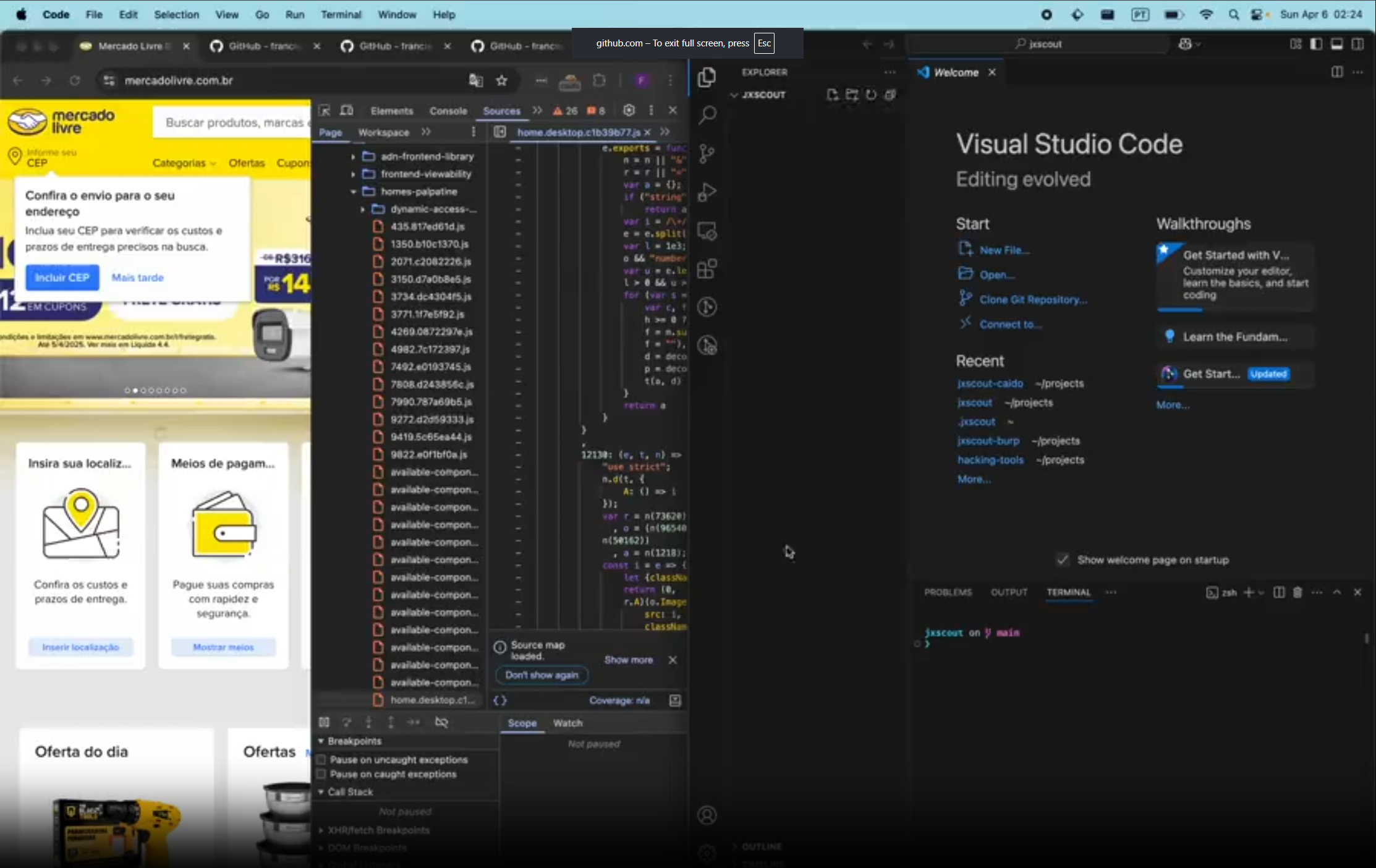The width and height of the screenshot is (1376, 868).
Task: Open VS Code Explorer view icon
Action: [x=707, y=77]
